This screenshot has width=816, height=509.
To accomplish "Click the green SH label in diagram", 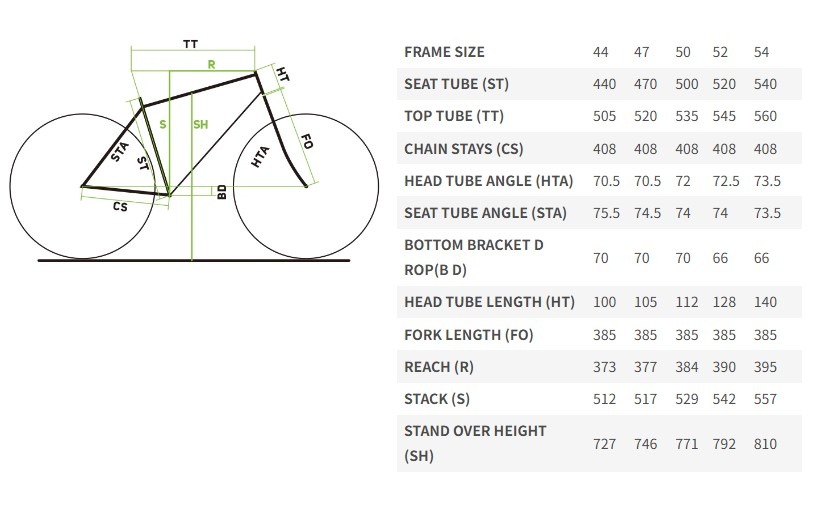I will 200,124.
